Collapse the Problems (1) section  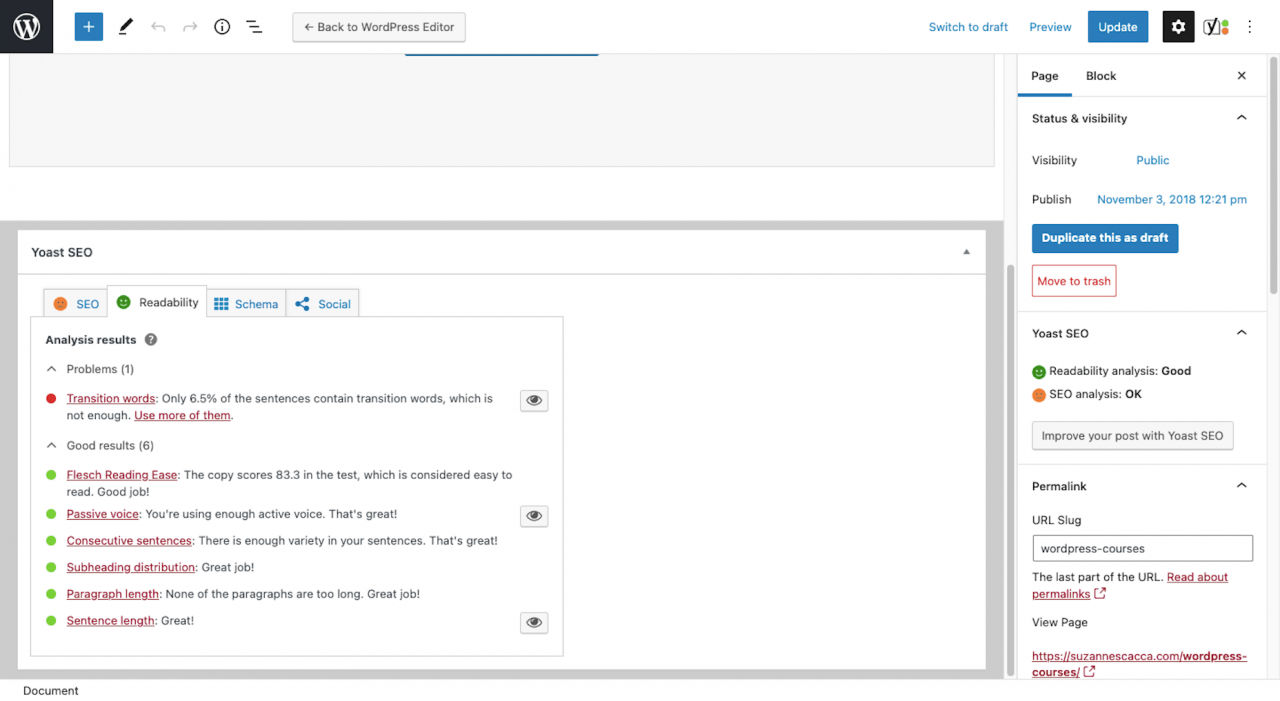(51, 368)
